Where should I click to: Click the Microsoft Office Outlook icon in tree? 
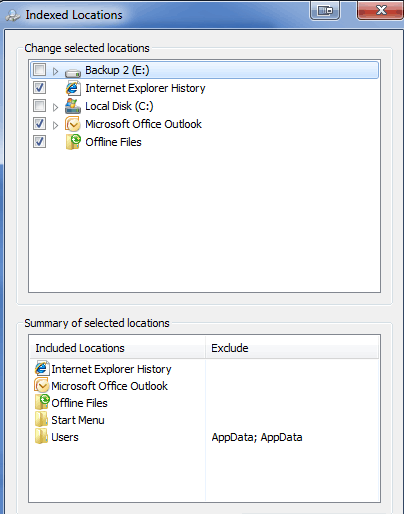point(73,124)
